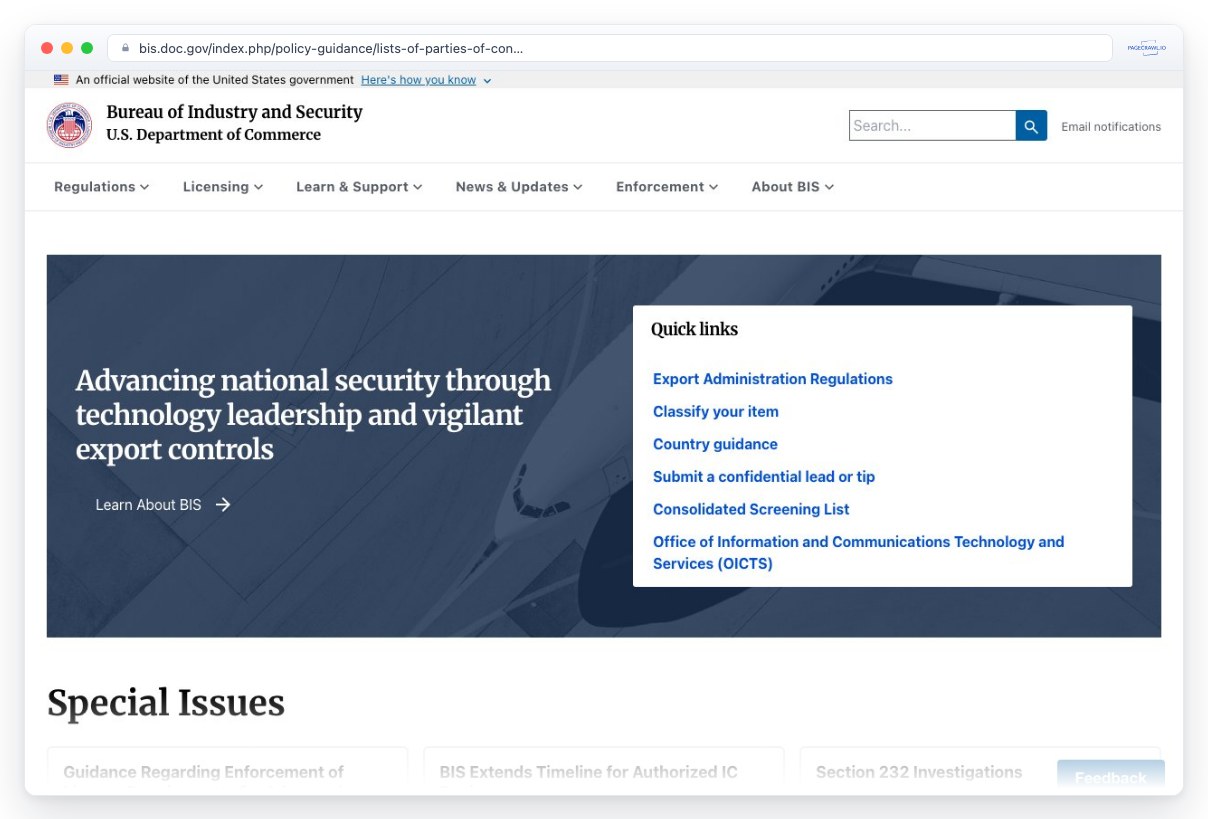1208x819 pixels.
Task: Click the Bureau of Industry and Security title
Action: 234,112
